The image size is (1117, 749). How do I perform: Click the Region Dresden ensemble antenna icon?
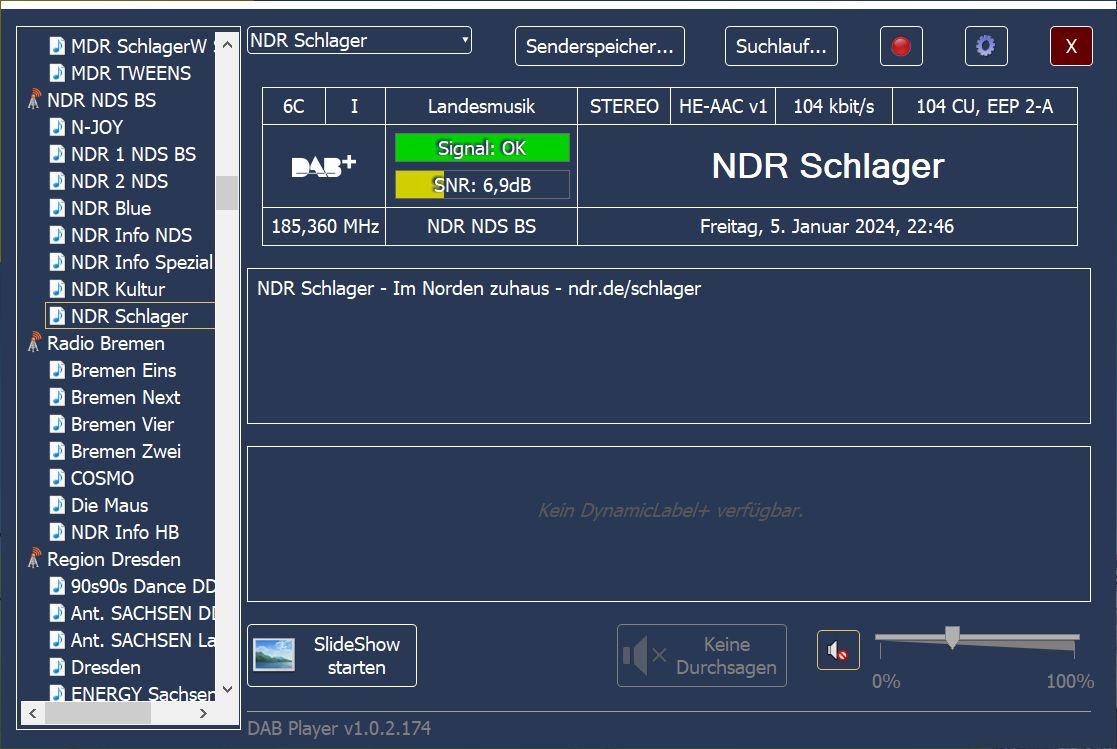point(35,559)
